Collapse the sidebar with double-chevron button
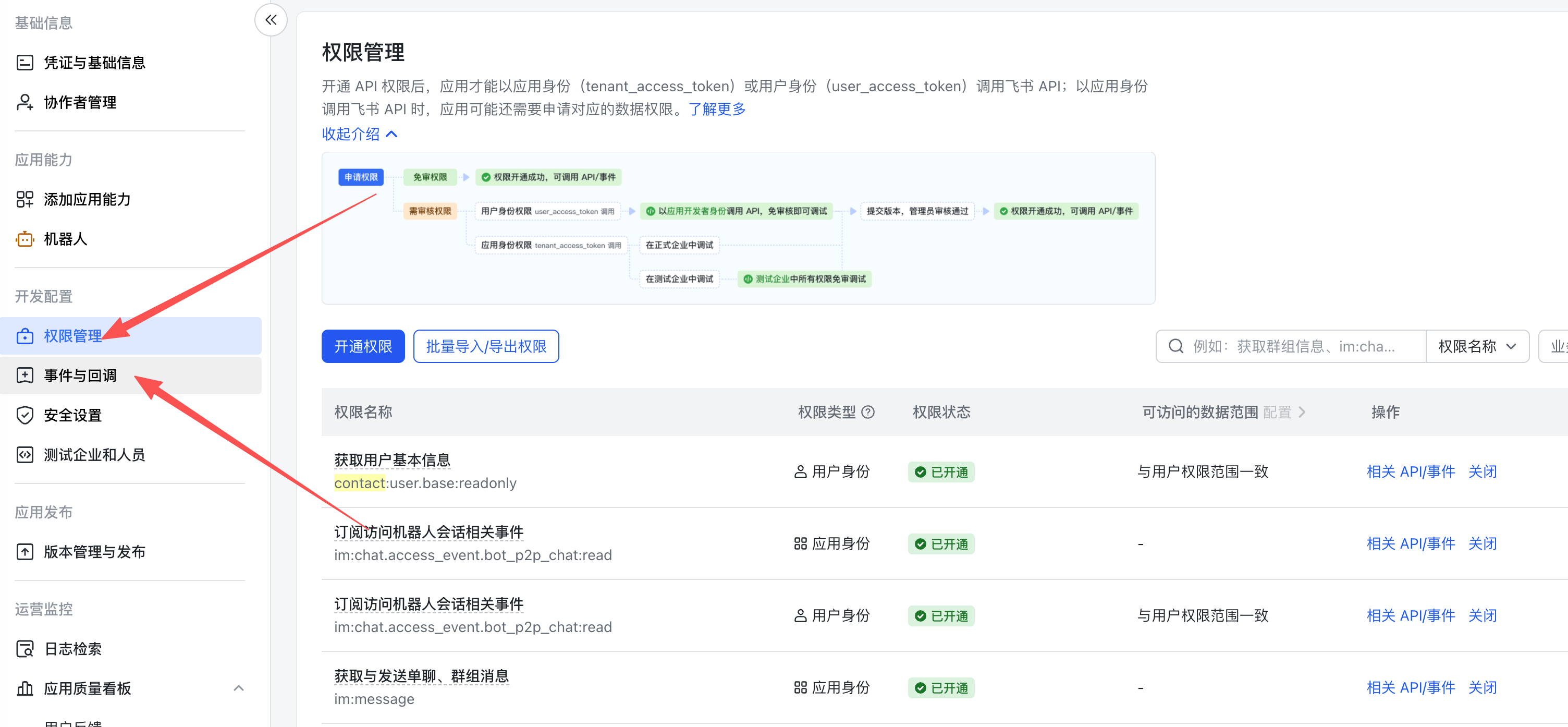The height and width of the screenshot is (727, 1568). [x=271, y=19]
